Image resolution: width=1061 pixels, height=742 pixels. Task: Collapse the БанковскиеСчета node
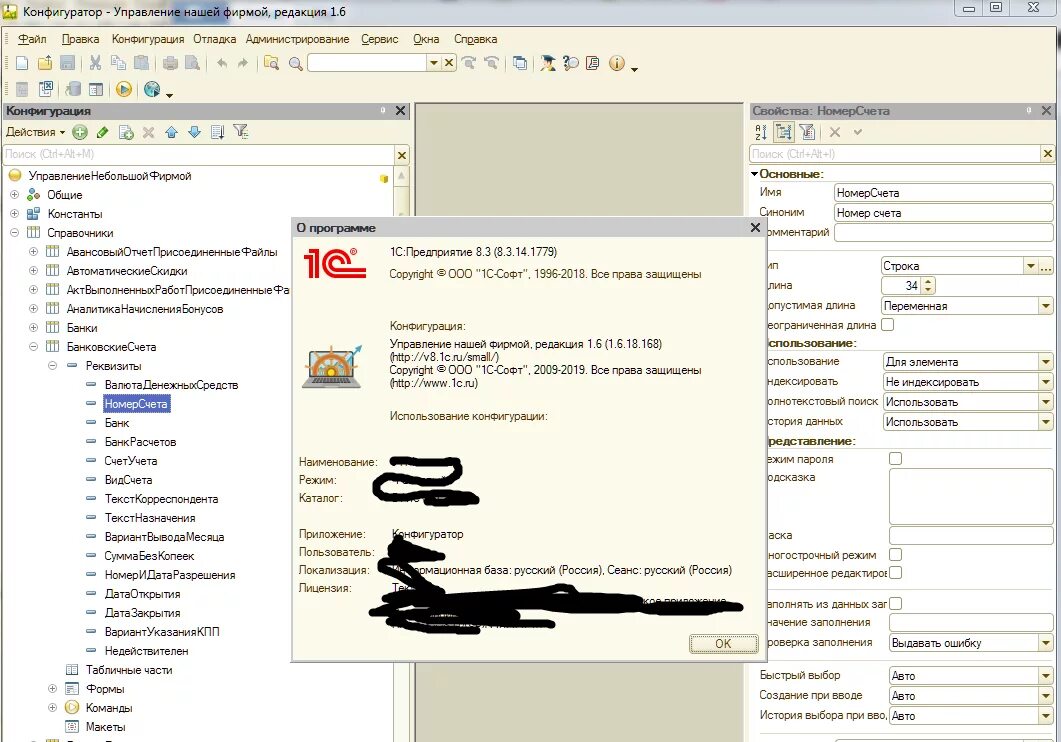pyautogui.click(x=33, y=346)
